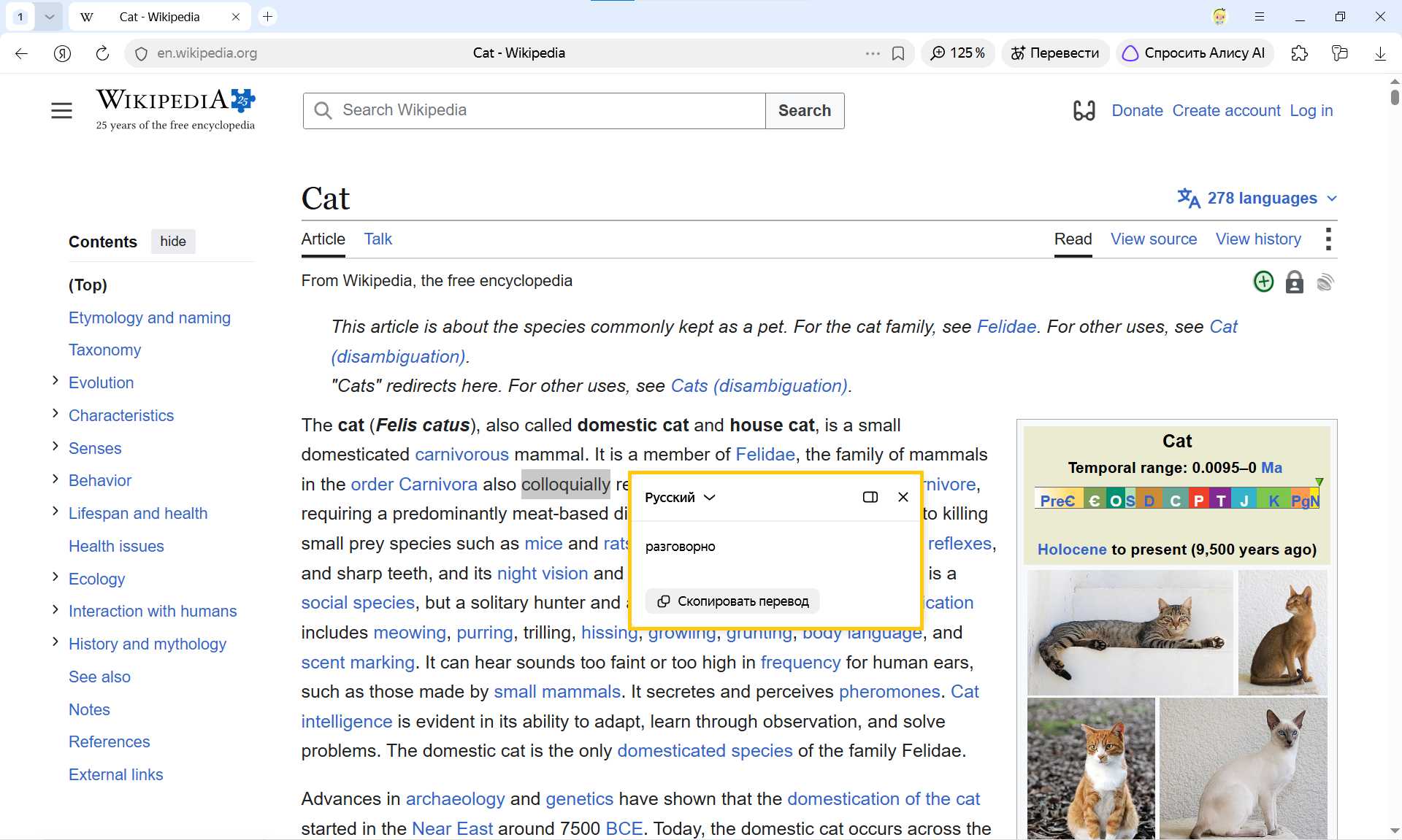1402x840 pixels.
Task: Expand the Evolution section chevron
Action: coord(55,380)
